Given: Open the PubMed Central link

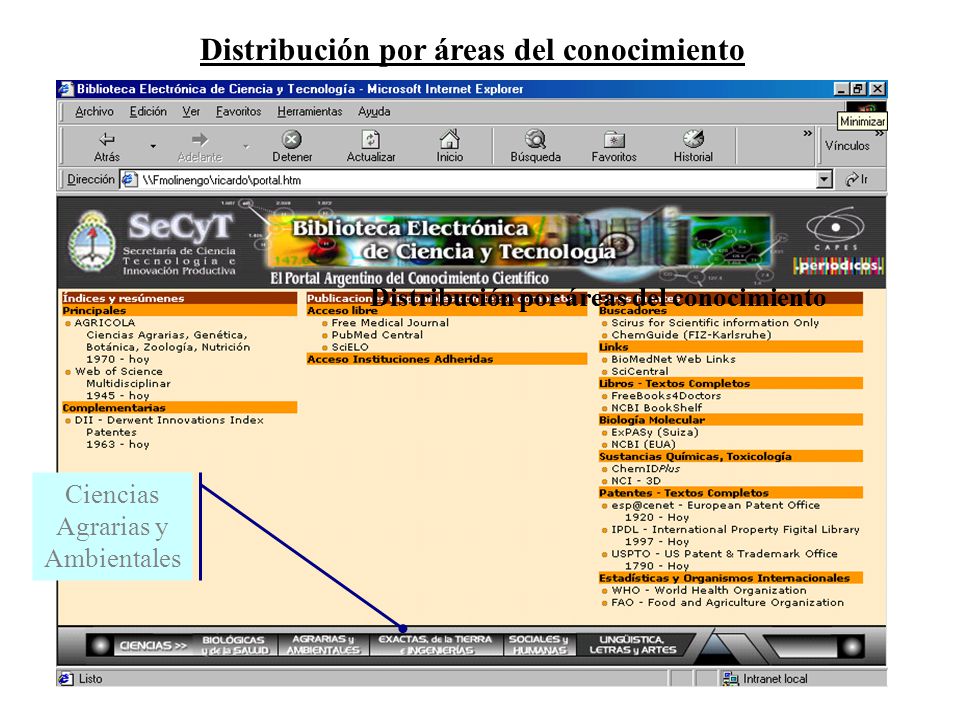Looking at the screenshot, I should click(377, 335).
